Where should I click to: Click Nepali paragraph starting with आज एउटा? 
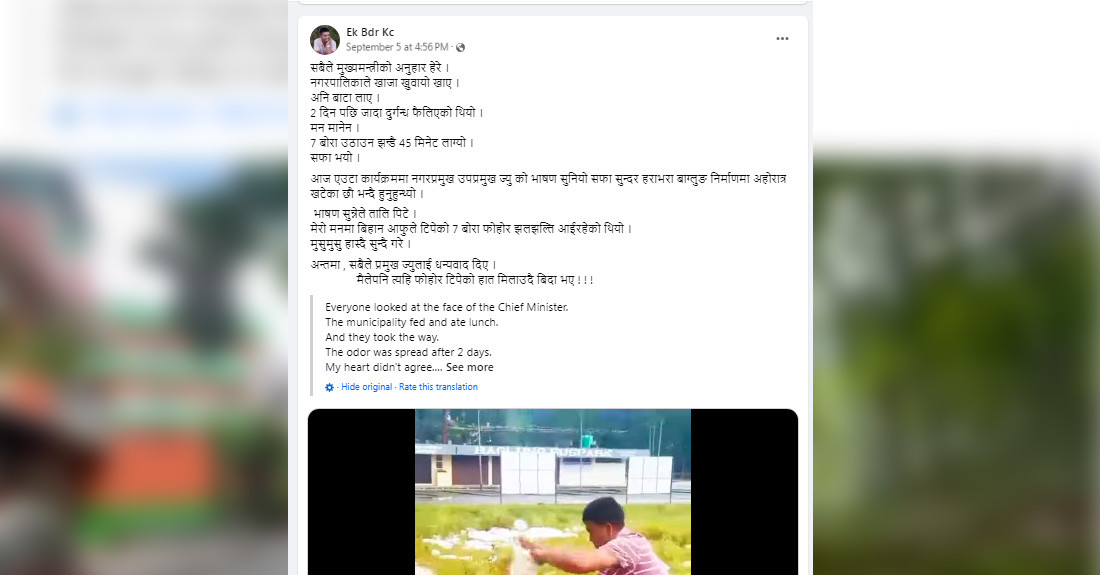click(x=548, y=186)
